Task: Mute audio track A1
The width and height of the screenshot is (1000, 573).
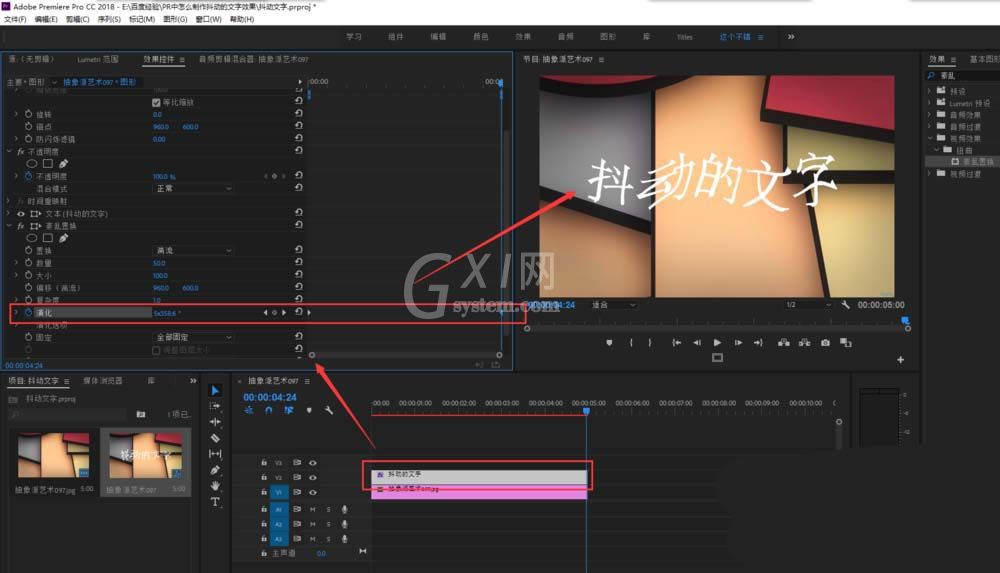Action: [x=312, y=509]
